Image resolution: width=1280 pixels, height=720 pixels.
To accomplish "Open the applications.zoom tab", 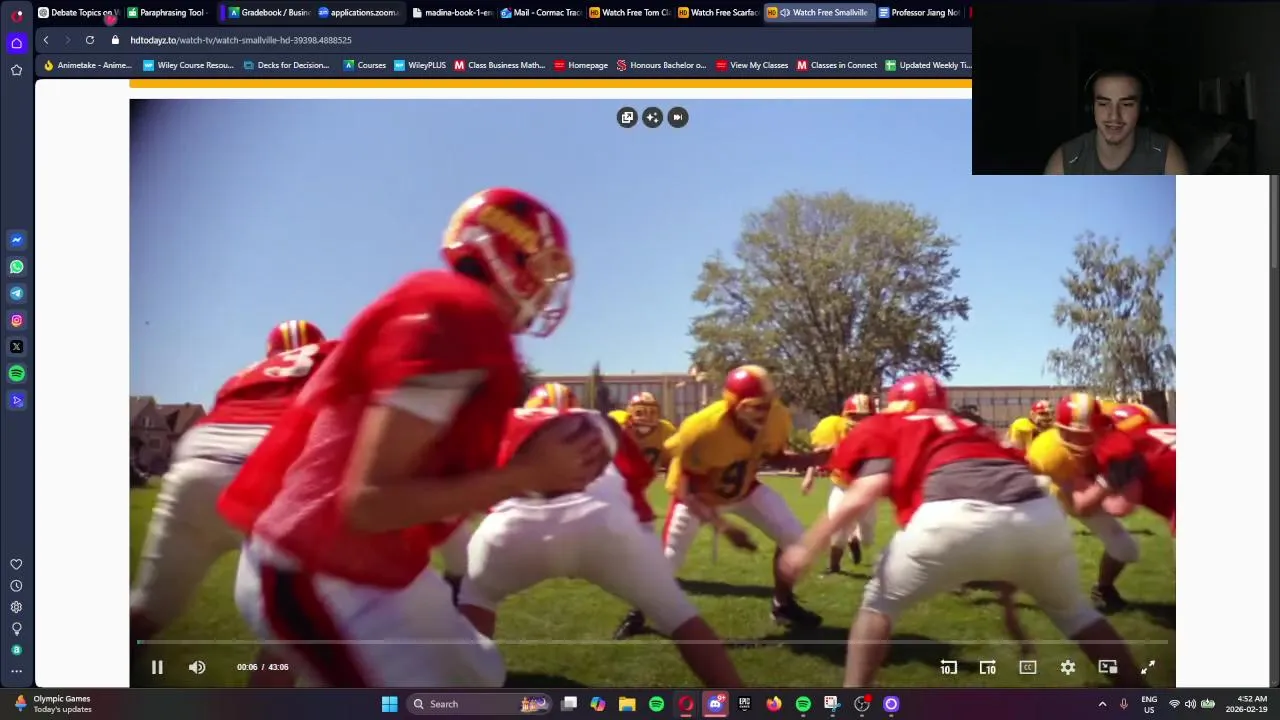I will [360, 12].
